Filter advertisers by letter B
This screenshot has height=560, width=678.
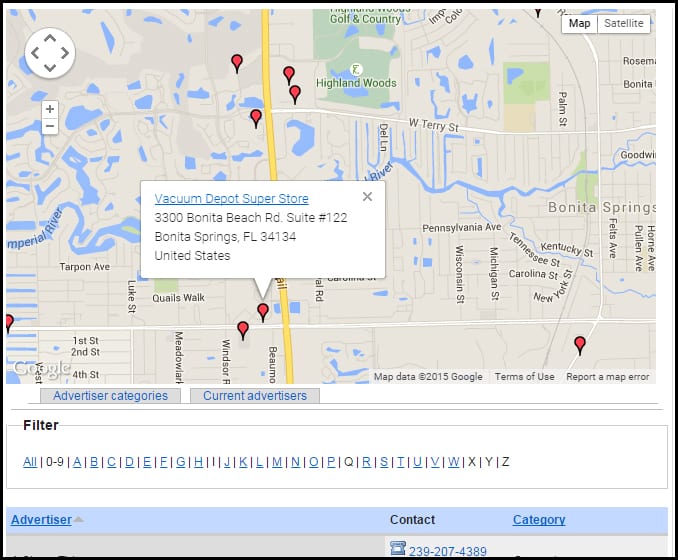(x=94, y=462)
